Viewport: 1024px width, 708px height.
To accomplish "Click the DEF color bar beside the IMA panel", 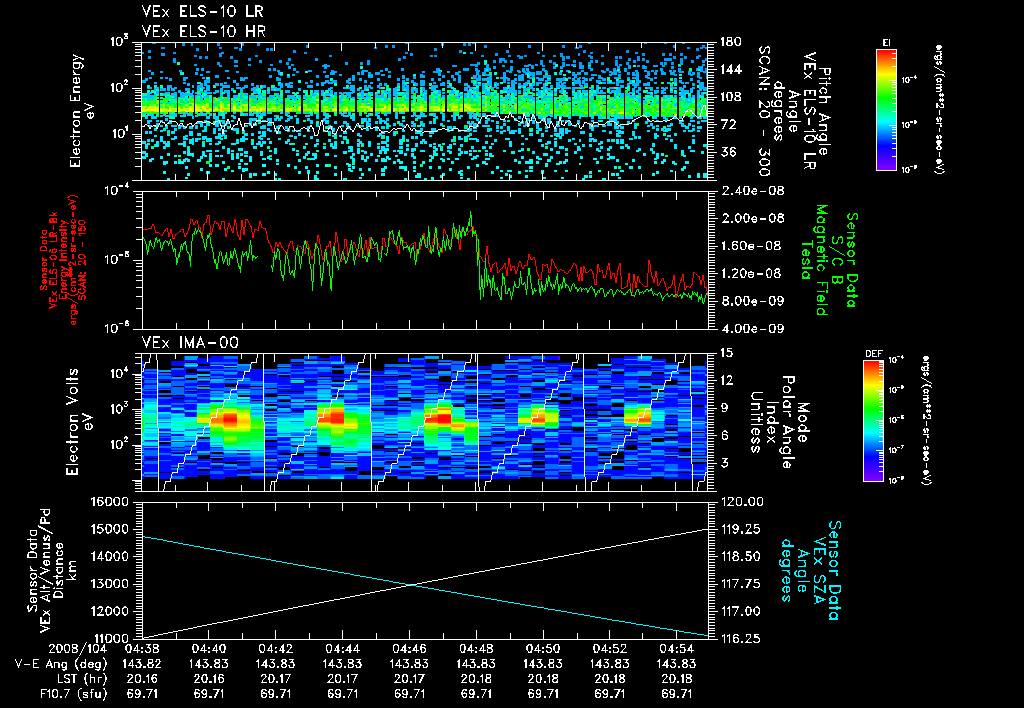I will pos(874,421).
